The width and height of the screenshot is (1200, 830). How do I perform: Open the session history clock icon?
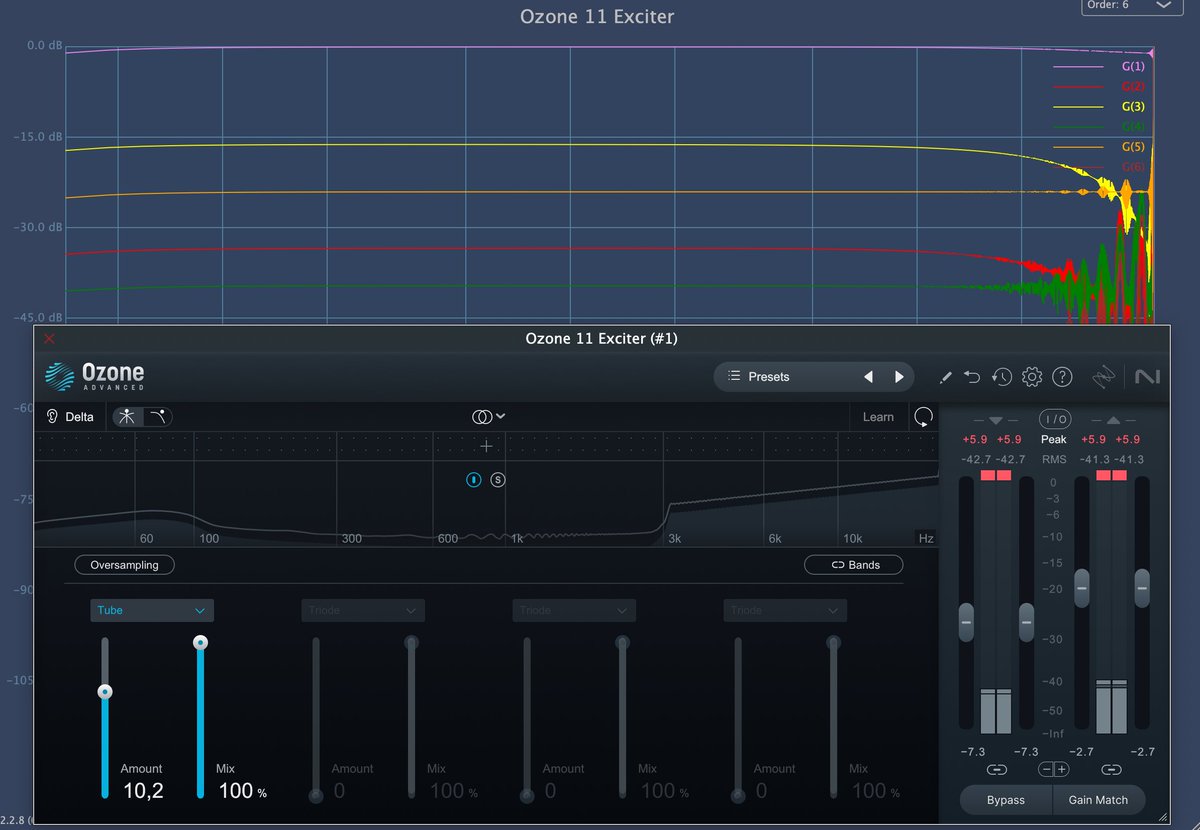[x=1002, y=377]
